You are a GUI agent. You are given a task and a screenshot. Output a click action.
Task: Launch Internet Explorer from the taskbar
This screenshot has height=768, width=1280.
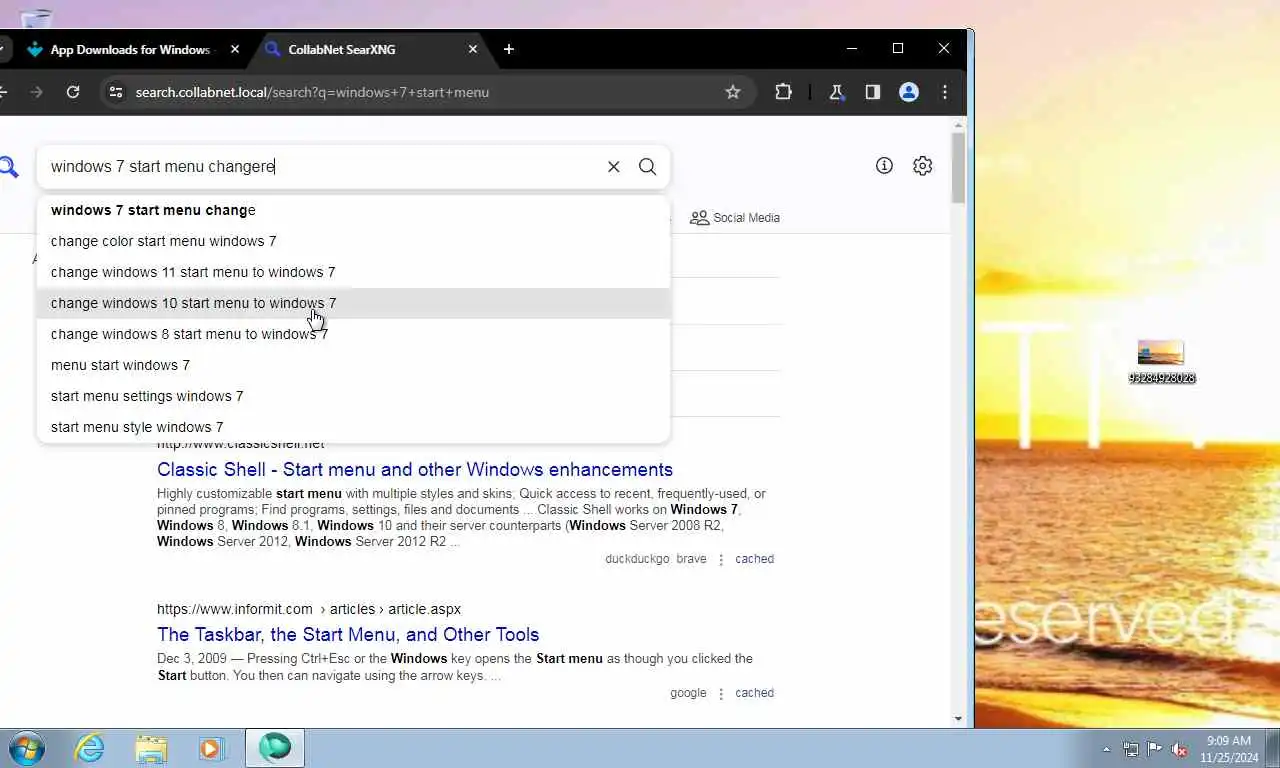click(89, 748)
